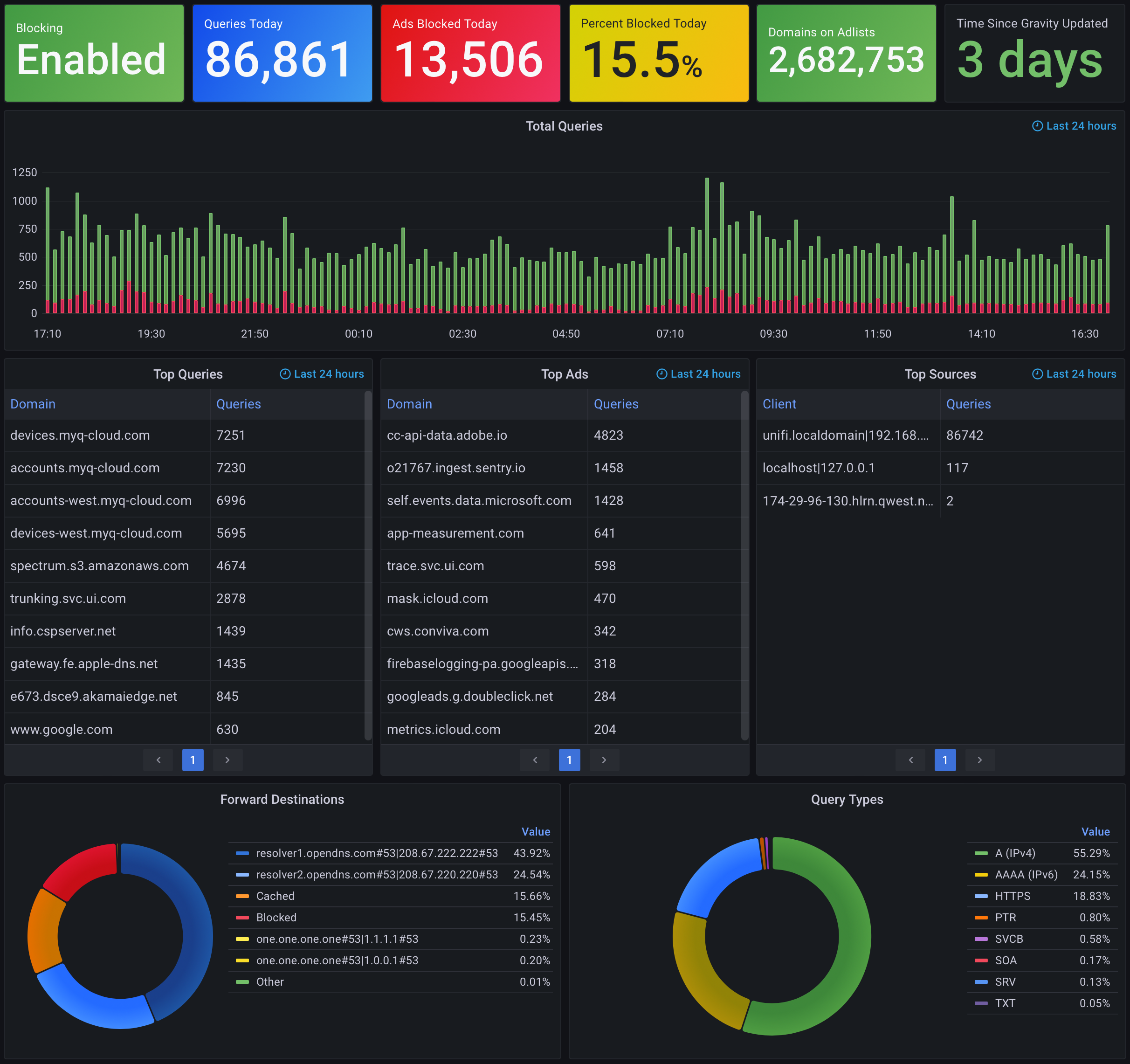
Task: Toggle Cached series in Forward Destinations legend
Action: (275, 896)
